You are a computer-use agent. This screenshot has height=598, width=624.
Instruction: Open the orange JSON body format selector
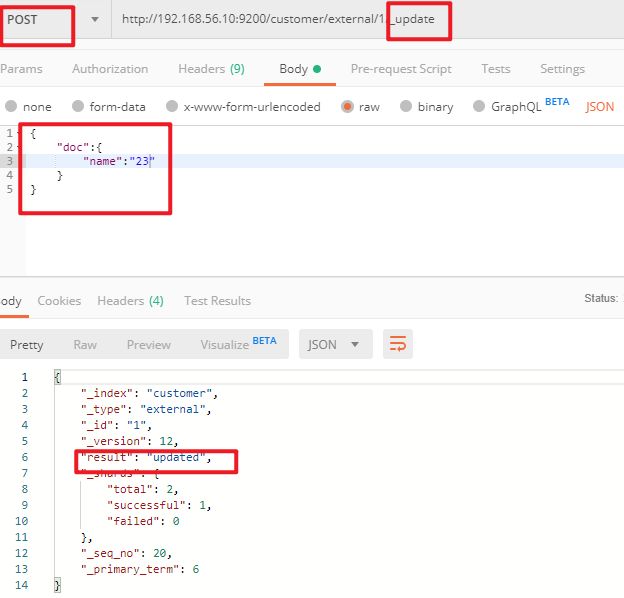point(599,107)
